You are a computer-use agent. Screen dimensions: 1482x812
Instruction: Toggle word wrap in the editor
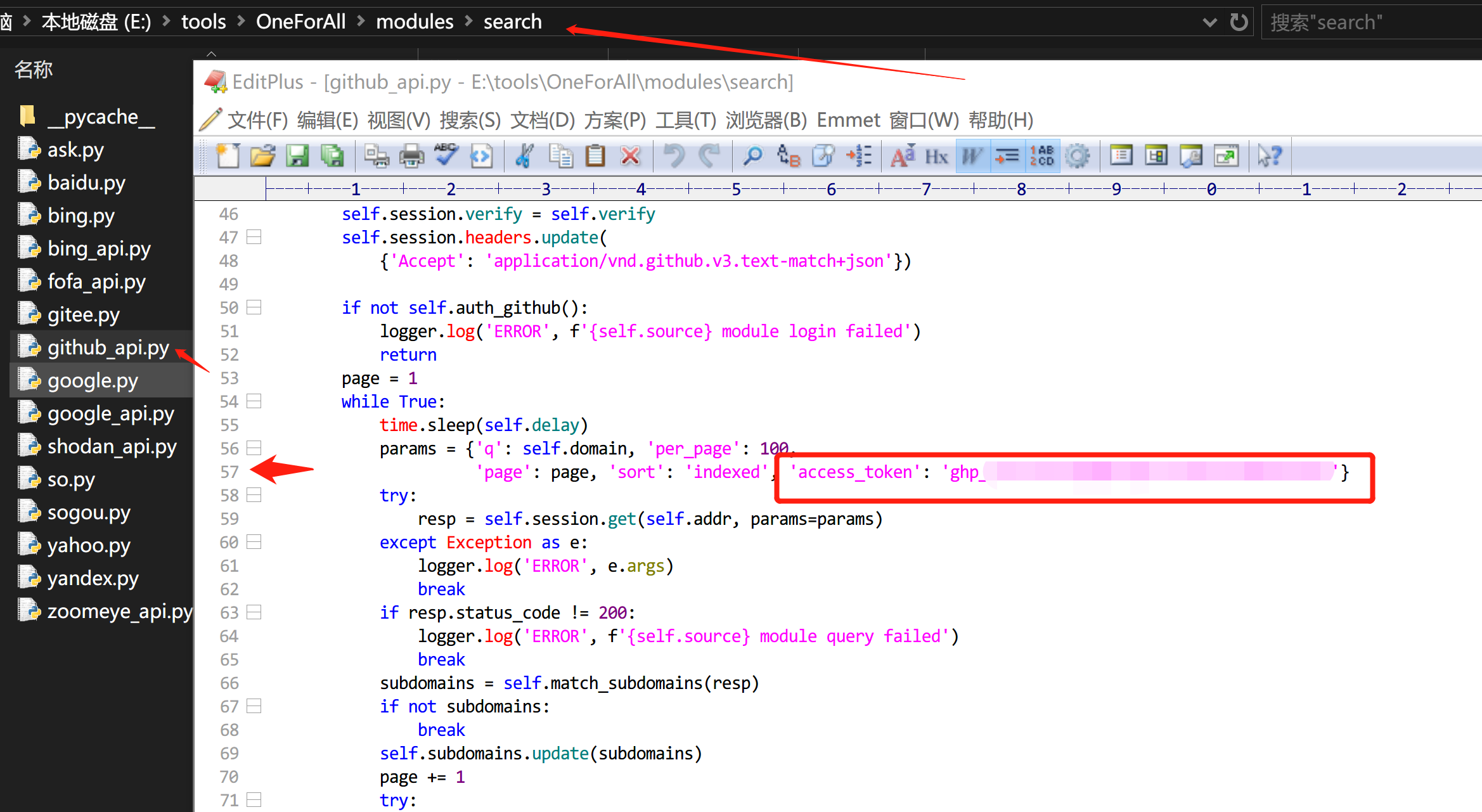point(972,155)
